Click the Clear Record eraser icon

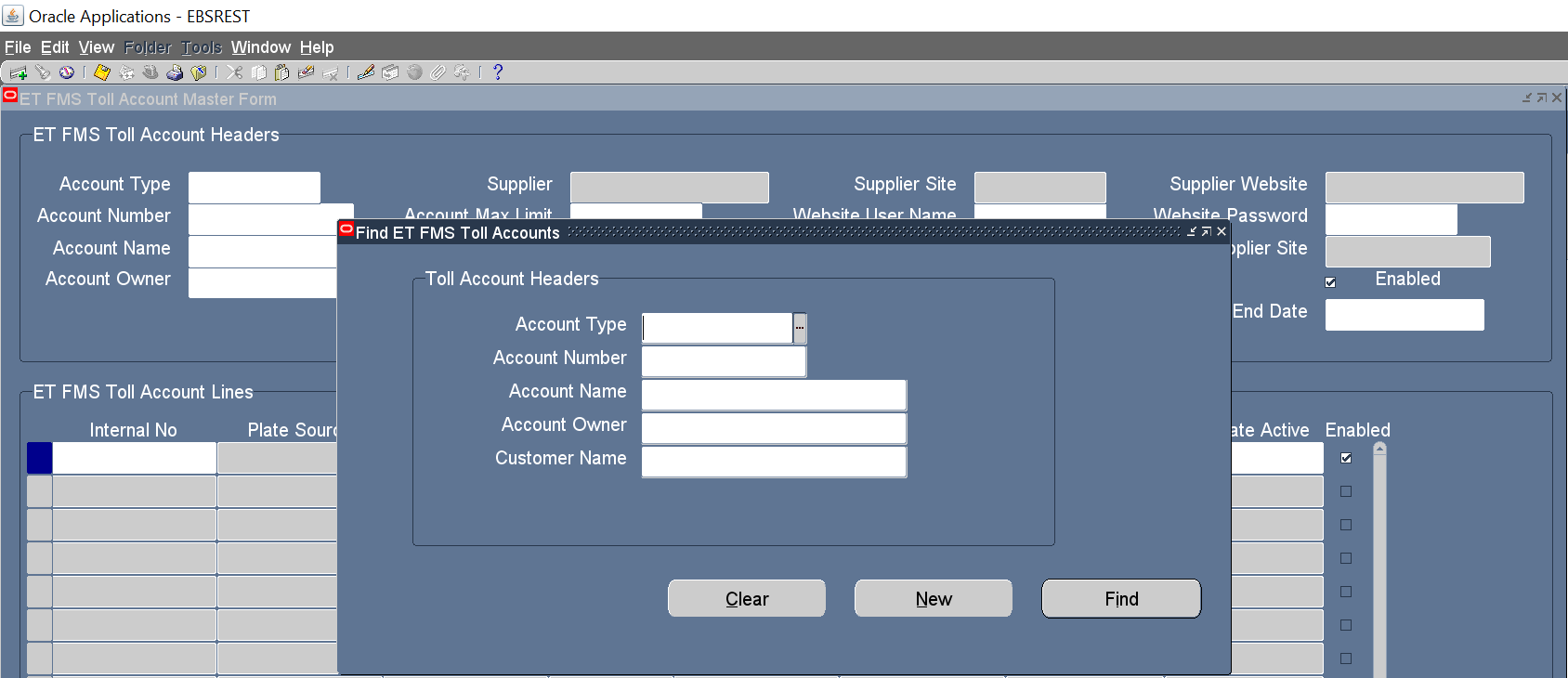pyautogui.click(x=306, y=72)
